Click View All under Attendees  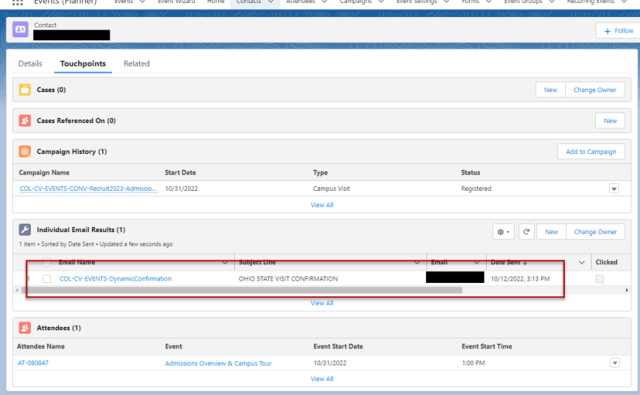[x=322, y=379]
